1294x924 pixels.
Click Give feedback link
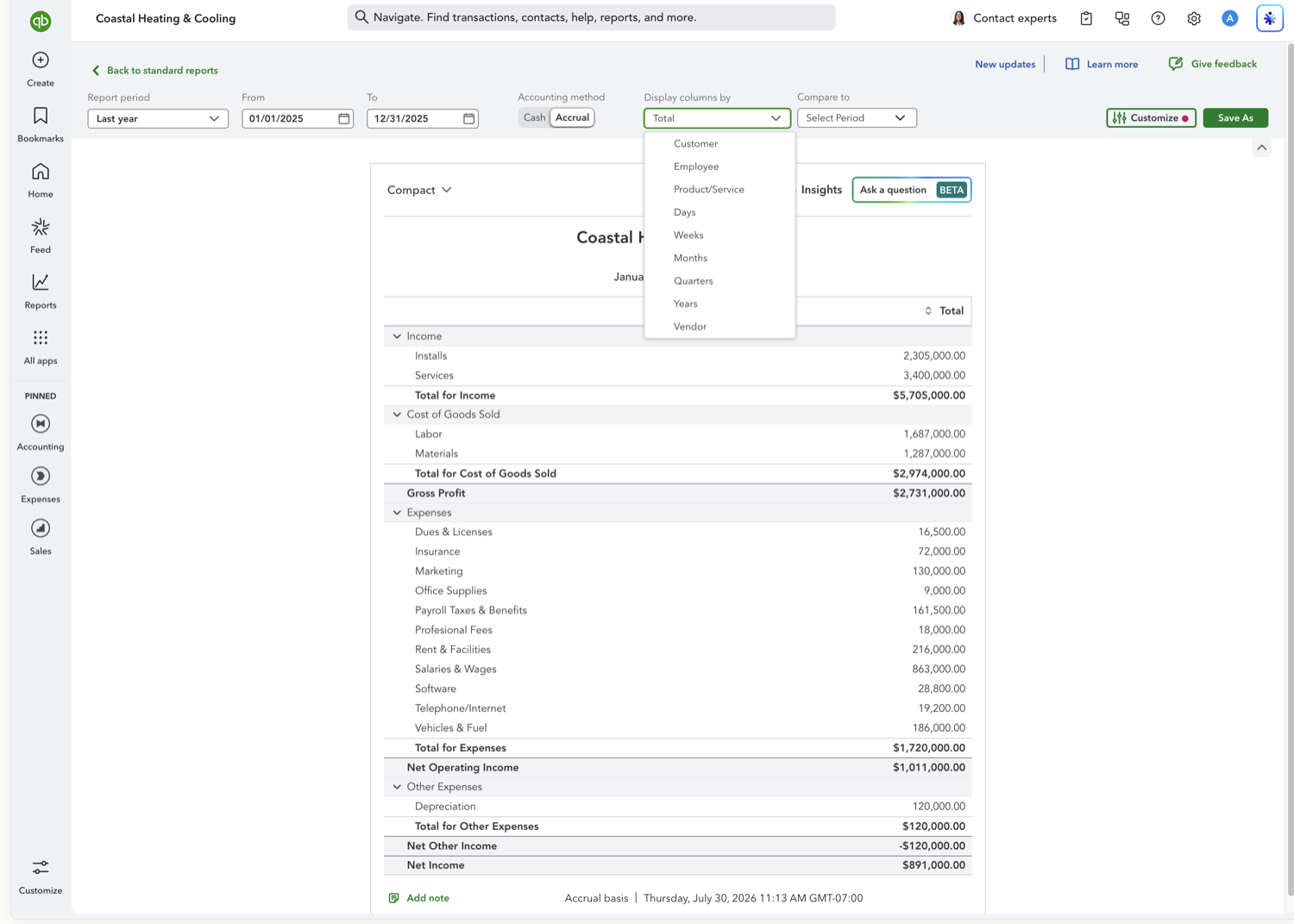pyautogui.click(x=1213, y=64)
